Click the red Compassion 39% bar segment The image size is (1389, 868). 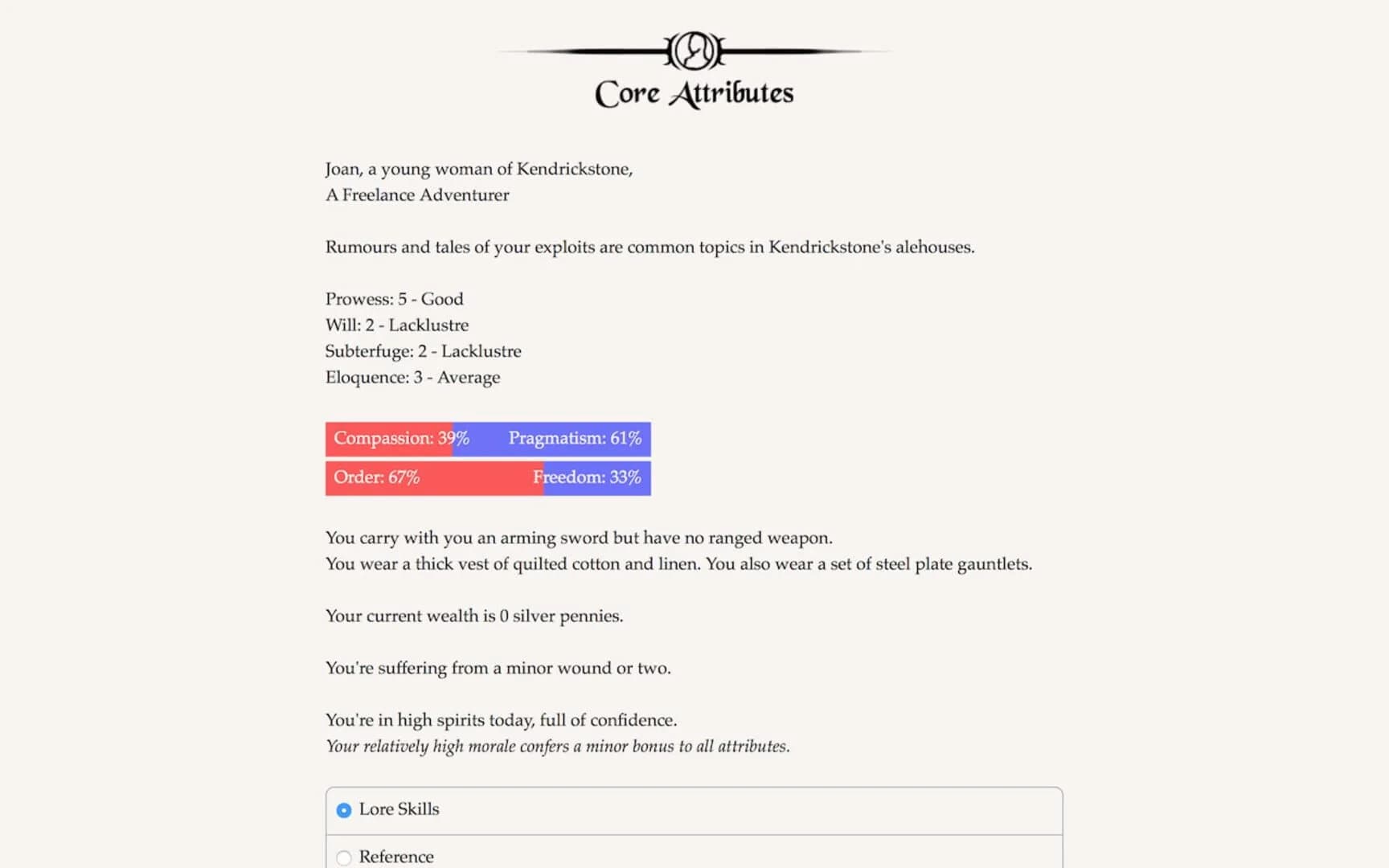389,439
